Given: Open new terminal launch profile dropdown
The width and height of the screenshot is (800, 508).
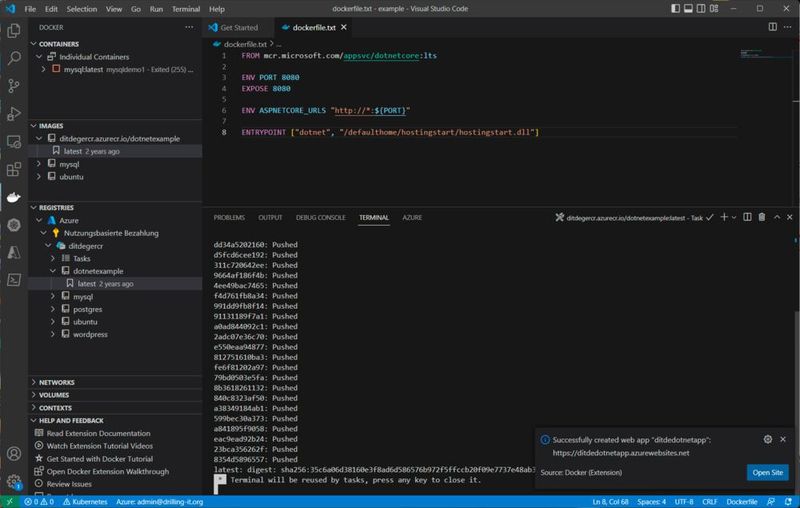Looking at the screenshot, I should [x=734, y=217].
